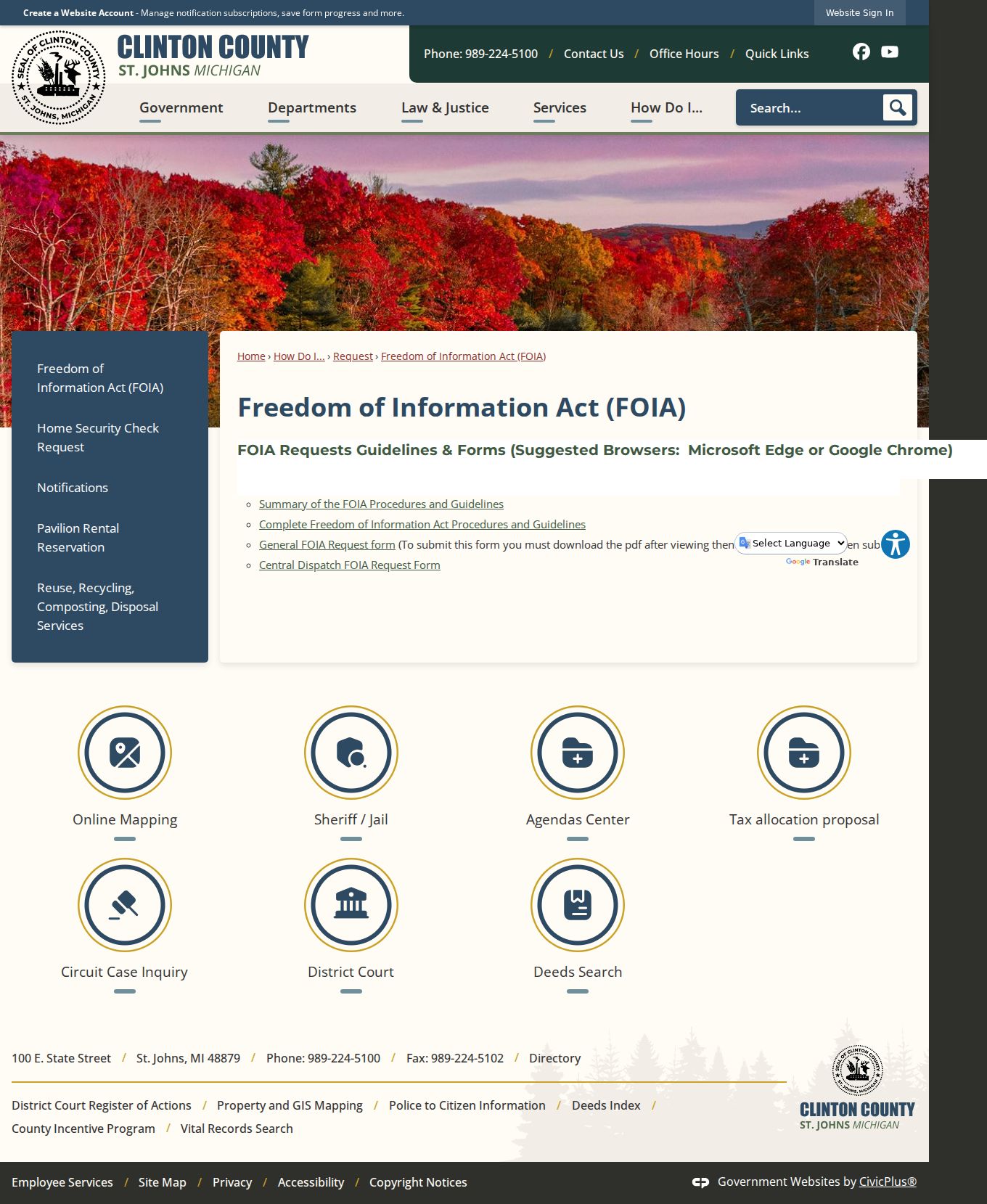Click the Clinton County seal logo in header
This screenshot has height=1204, width=987.
(59, 78)
